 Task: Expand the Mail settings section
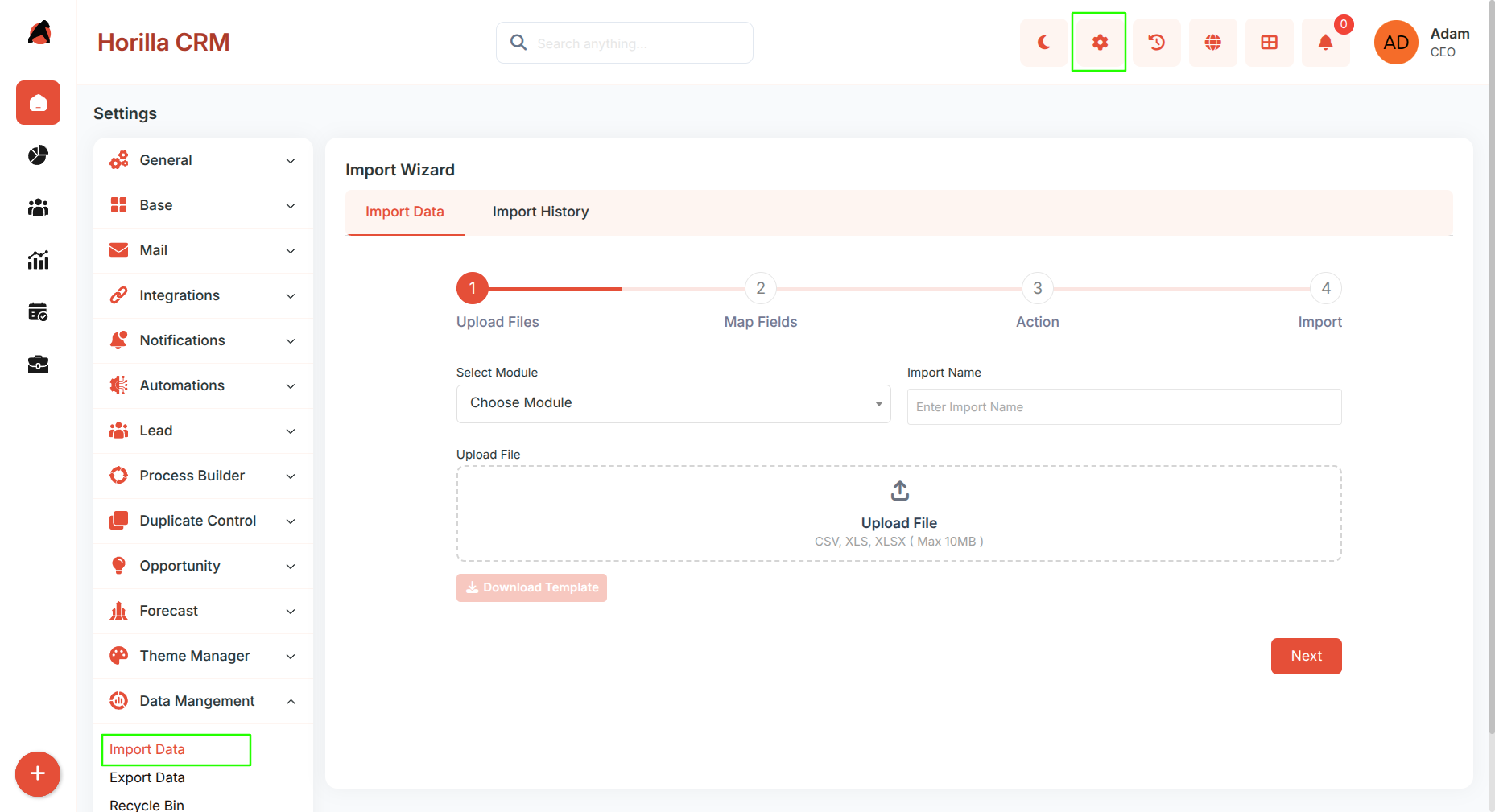pyautogui.click(x=203, y=250)
